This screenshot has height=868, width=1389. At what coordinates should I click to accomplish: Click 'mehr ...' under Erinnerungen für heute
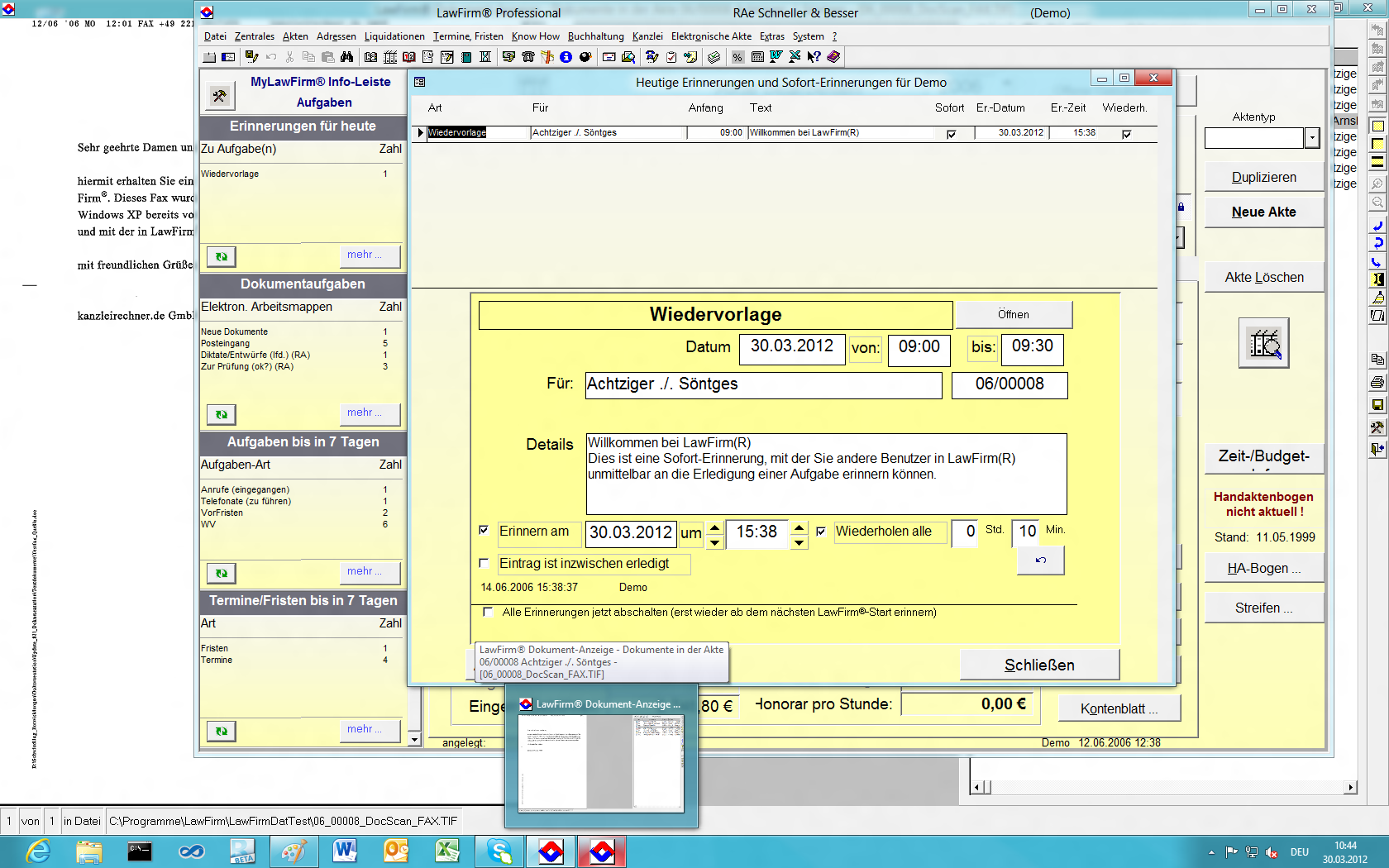tap(370, 255)
